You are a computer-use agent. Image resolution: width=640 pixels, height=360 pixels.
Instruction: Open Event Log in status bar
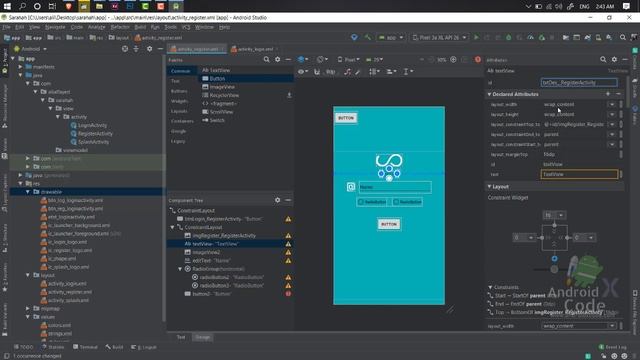click(613, 347)
